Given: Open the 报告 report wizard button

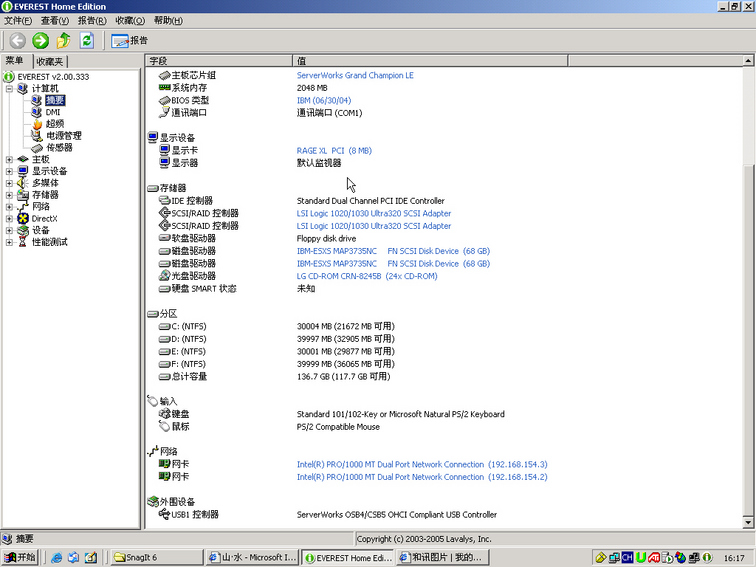Looking at the screenshot, I should tap(129, 40).
